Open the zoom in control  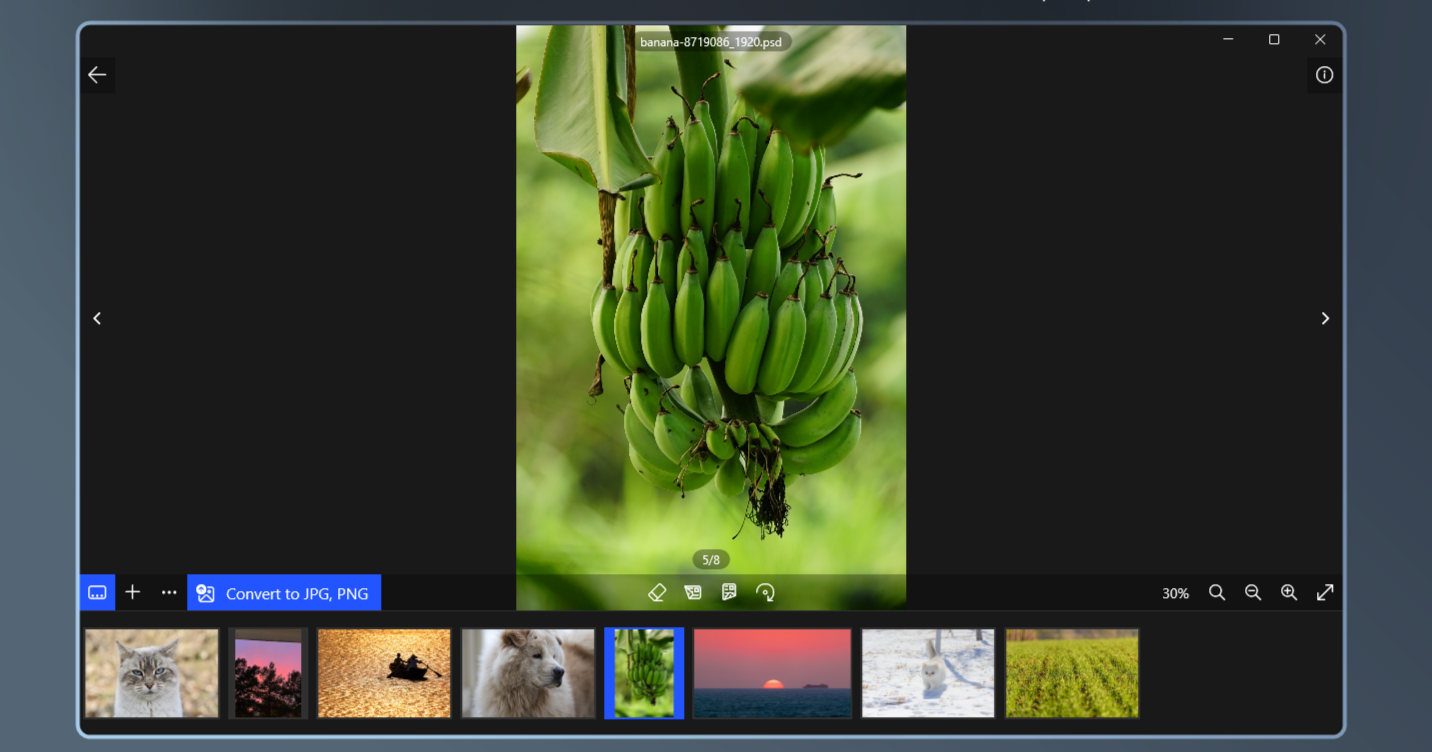click(x=1289, y=592)
